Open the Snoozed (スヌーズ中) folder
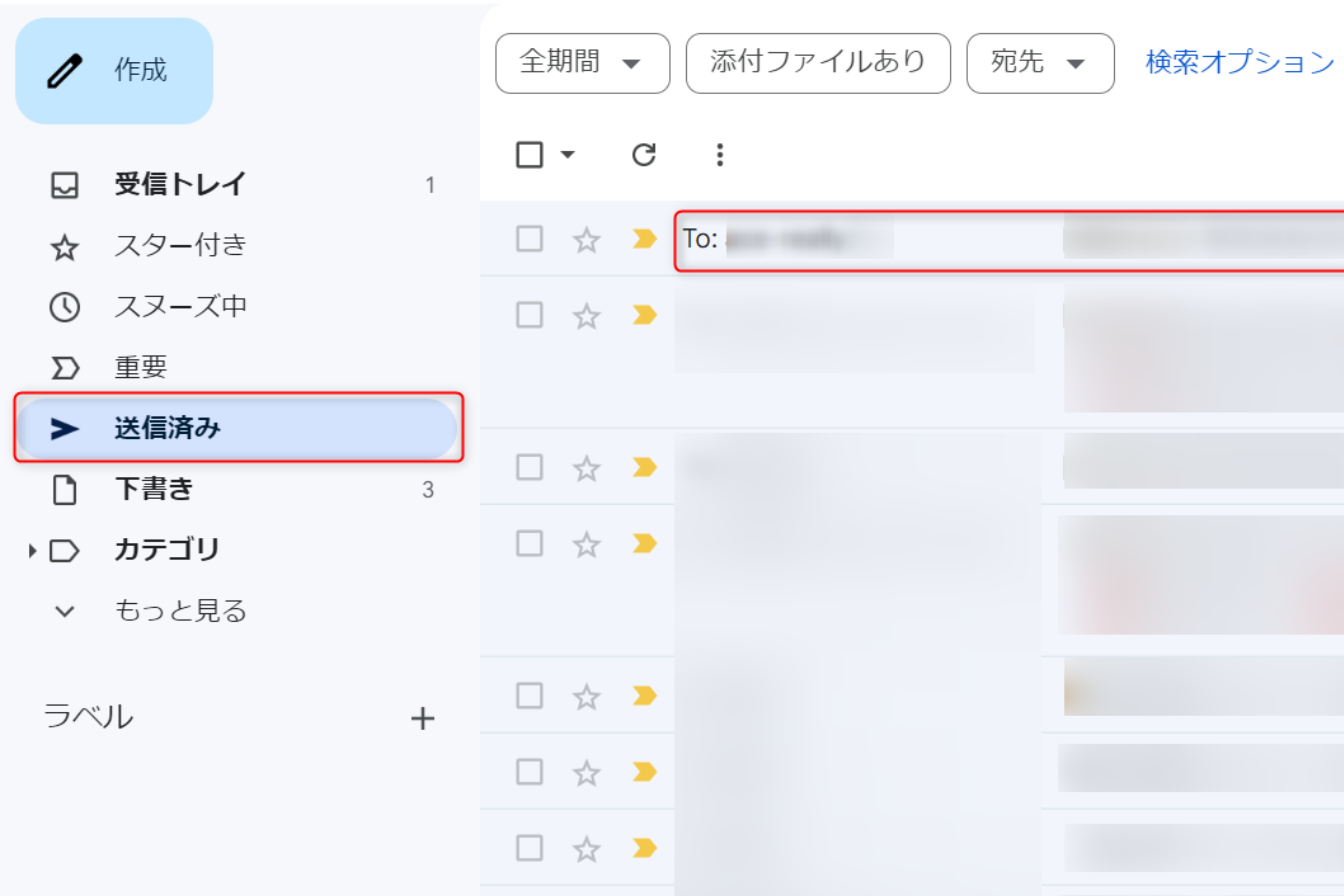1344x896 pixels. point(180,307)
